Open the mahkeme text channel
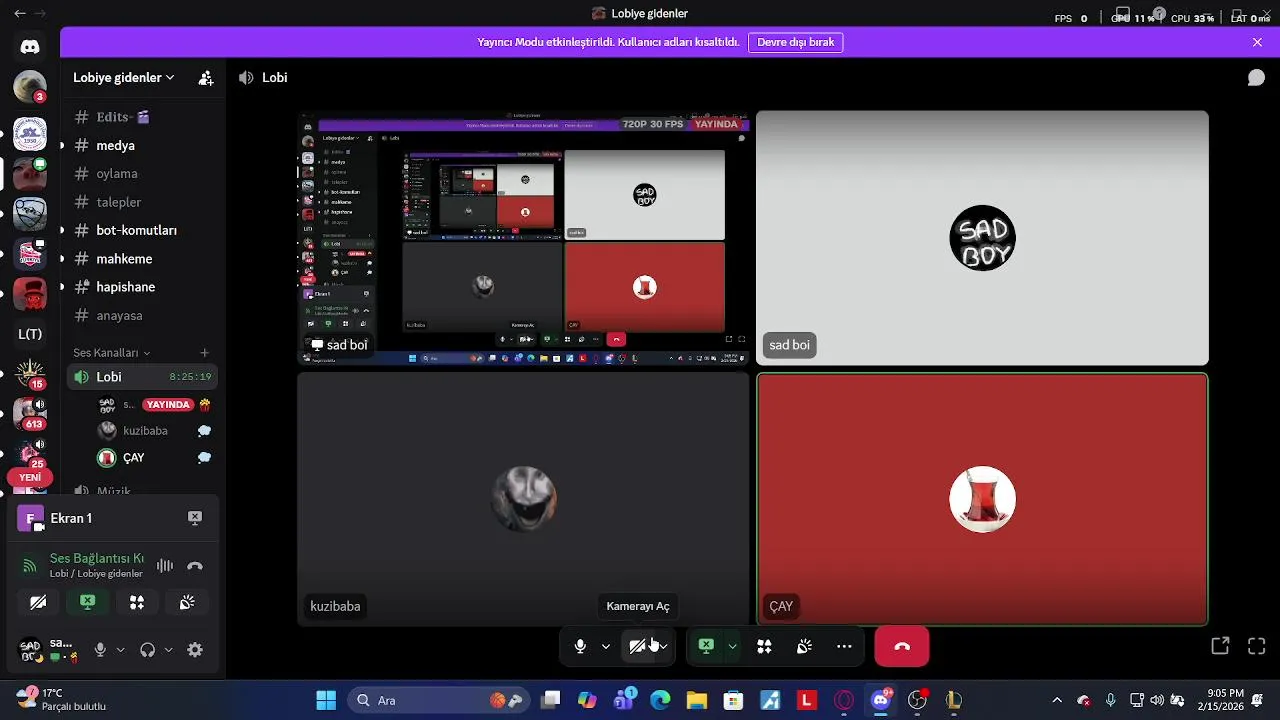Image resolution: width=1280 pixels, height=720 pixels. (x=142, y=259)
